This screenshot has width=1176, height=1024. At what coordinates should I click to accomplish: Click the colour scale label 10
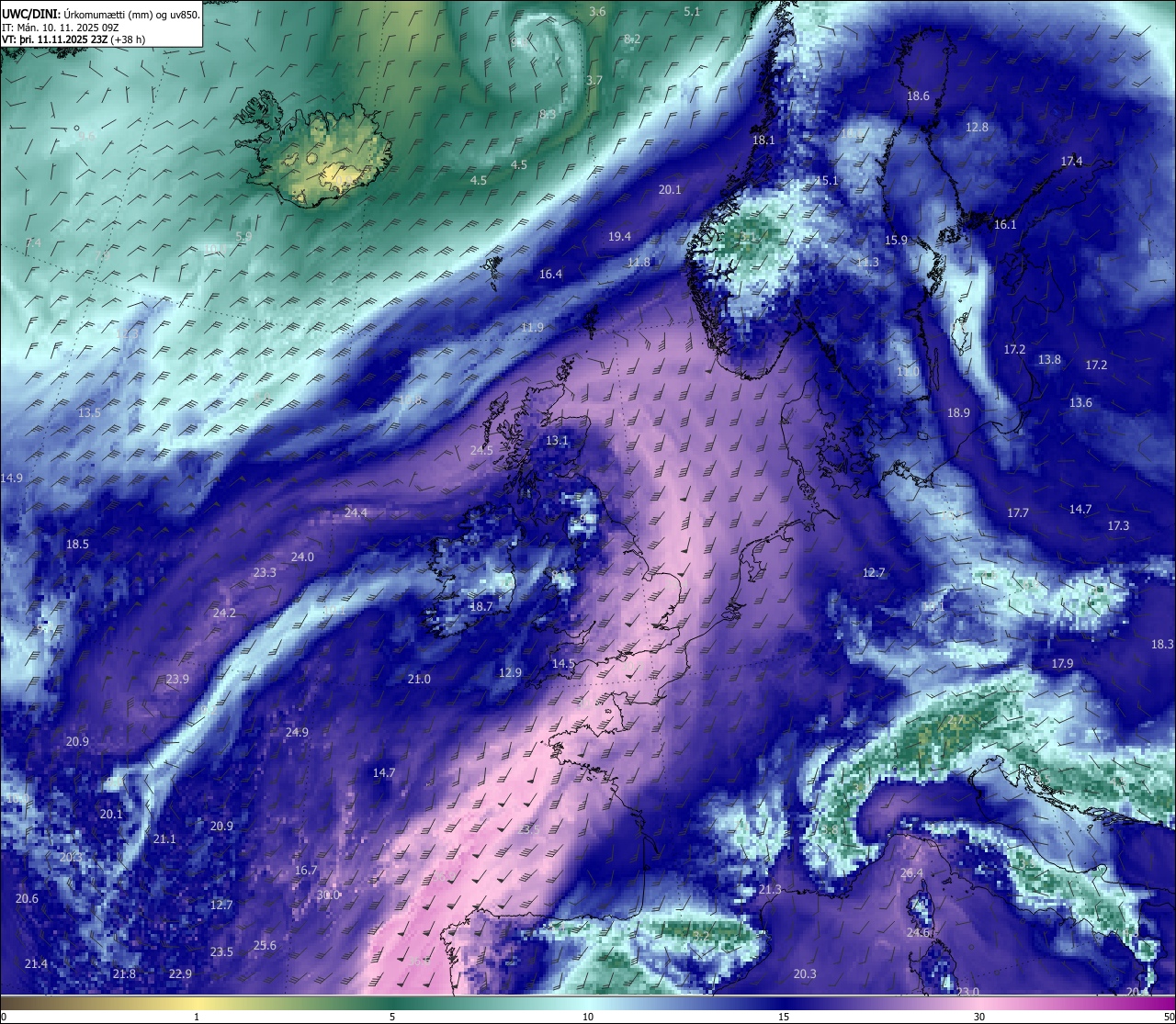(x=588, y=1017)
